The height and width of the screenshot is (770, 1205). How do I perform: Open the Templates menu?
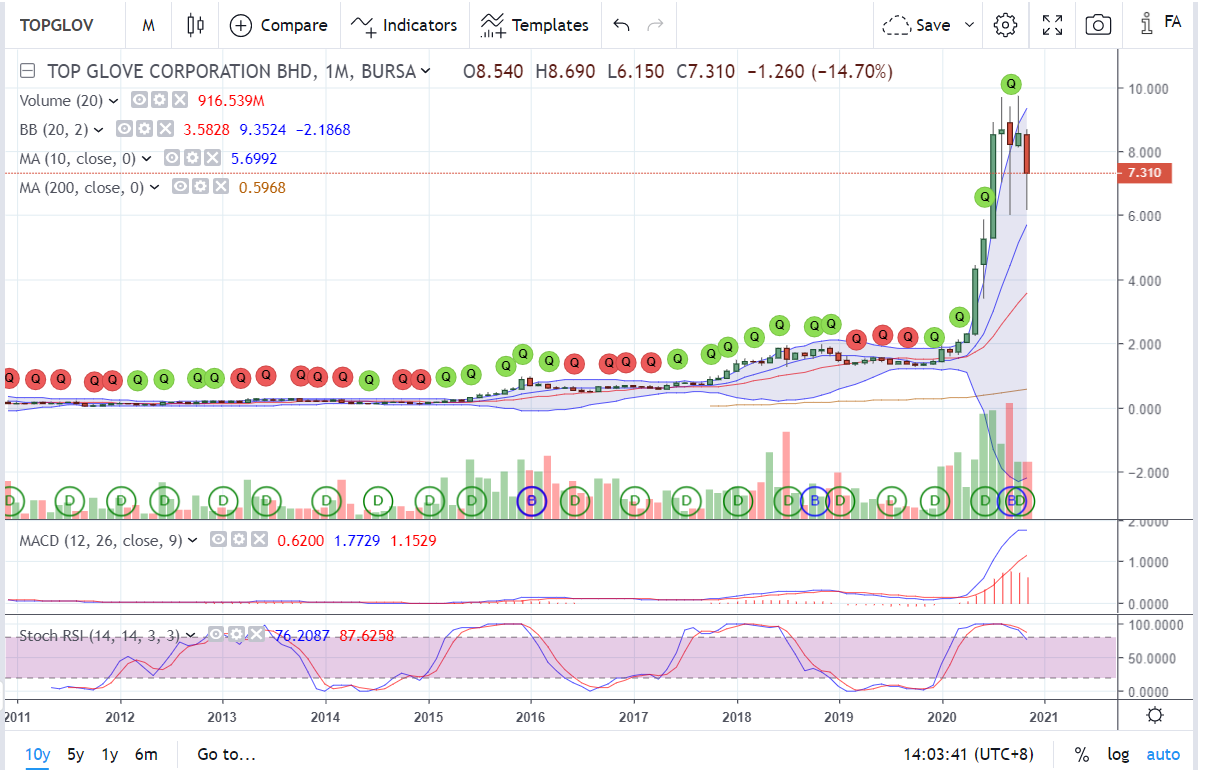tap(535, 24)
